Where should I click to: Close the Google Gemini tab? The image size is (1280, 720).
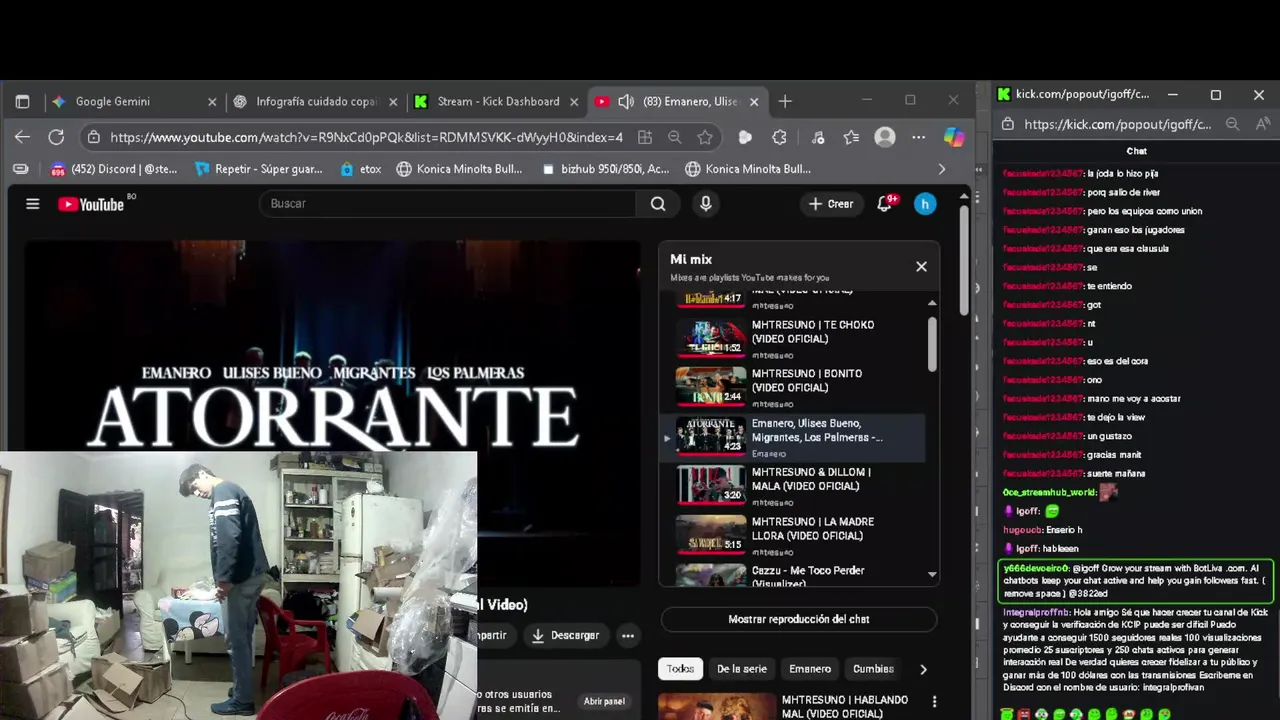pyautogui.click(x=212, y=101)
